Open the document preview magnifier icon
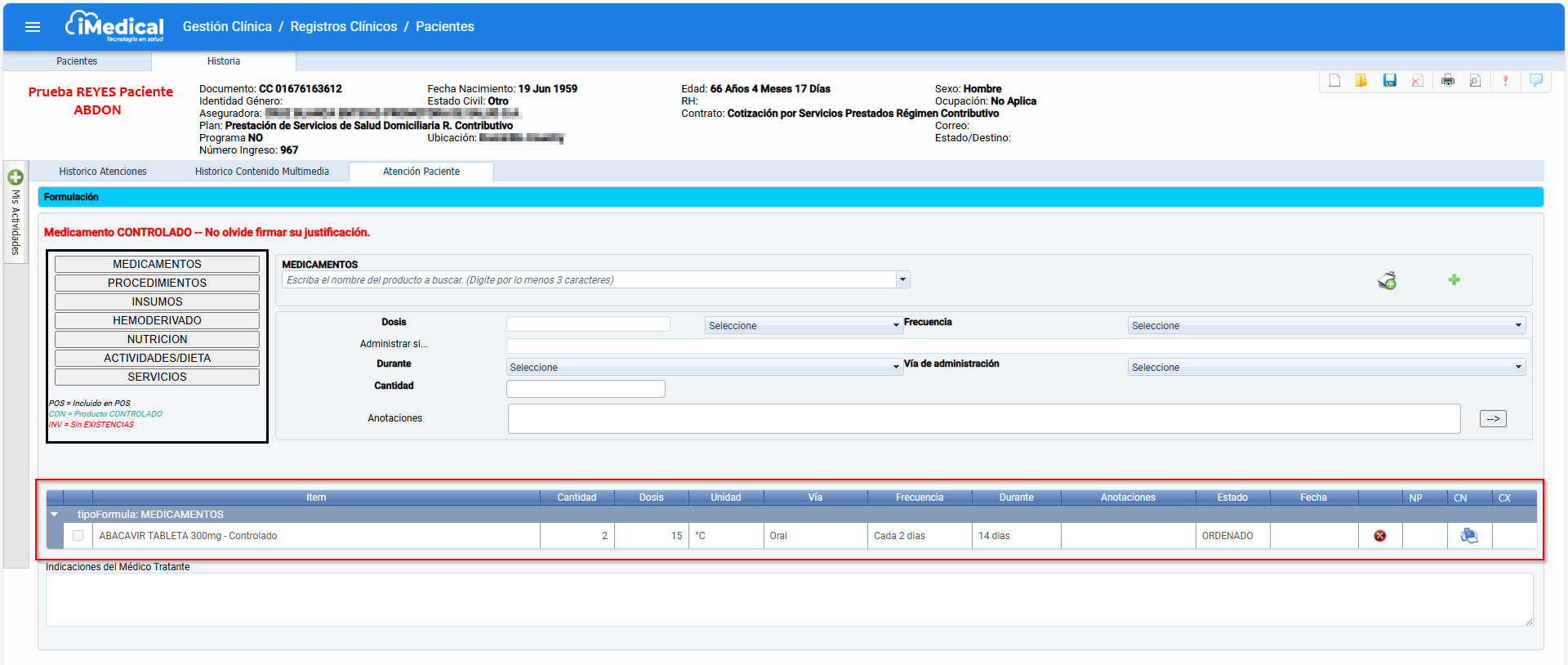The image size is (1568, 665). [x=1475, y=80]
